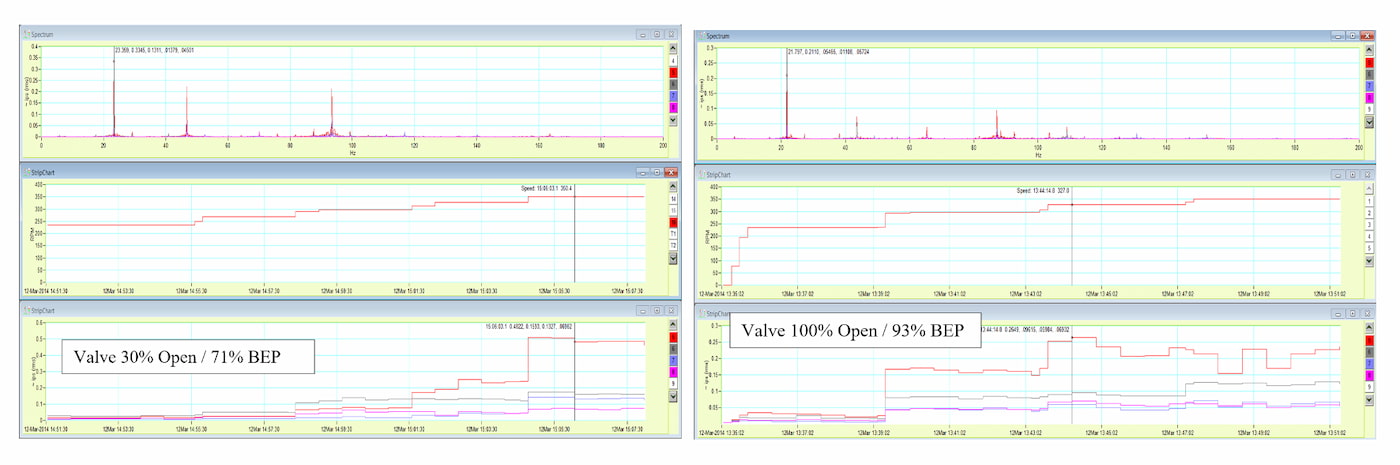1400x465 pixels.
Task: Toggle magenta channel 8 in right Spectrum window
Action: click(1370, 96)
